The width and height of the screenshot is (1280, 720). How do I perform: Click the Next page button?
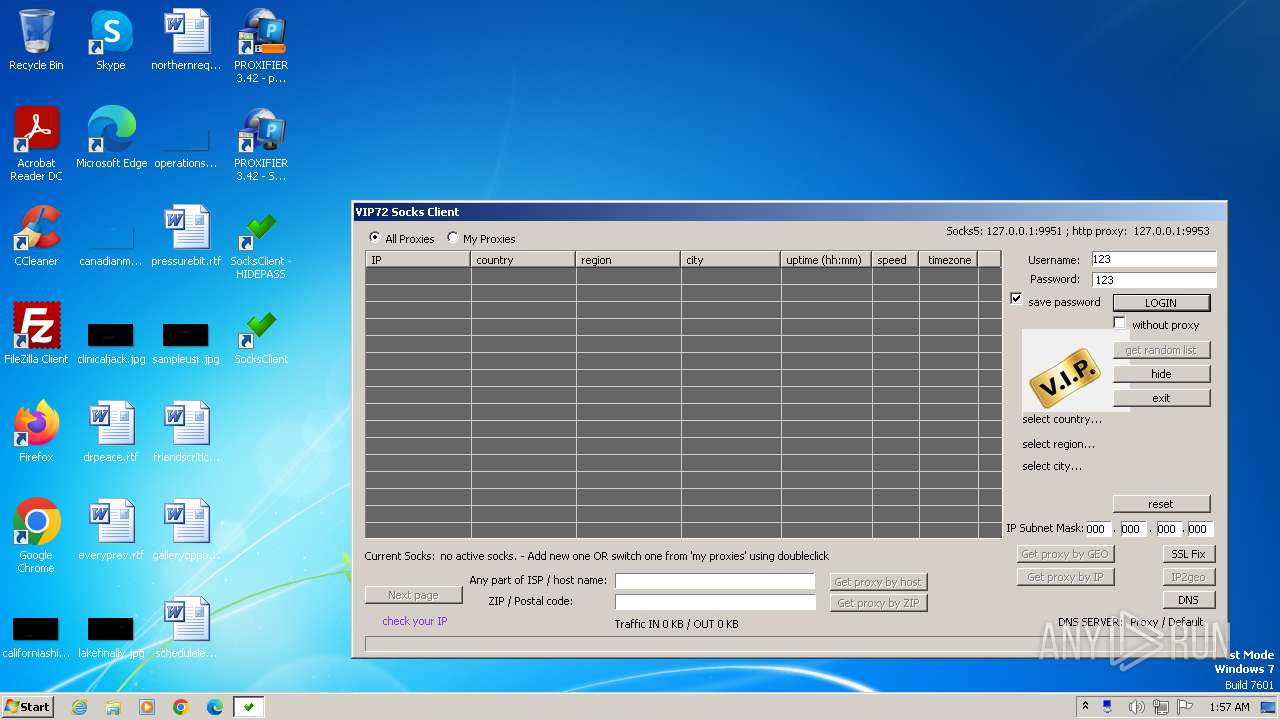[x=413, y=594]
